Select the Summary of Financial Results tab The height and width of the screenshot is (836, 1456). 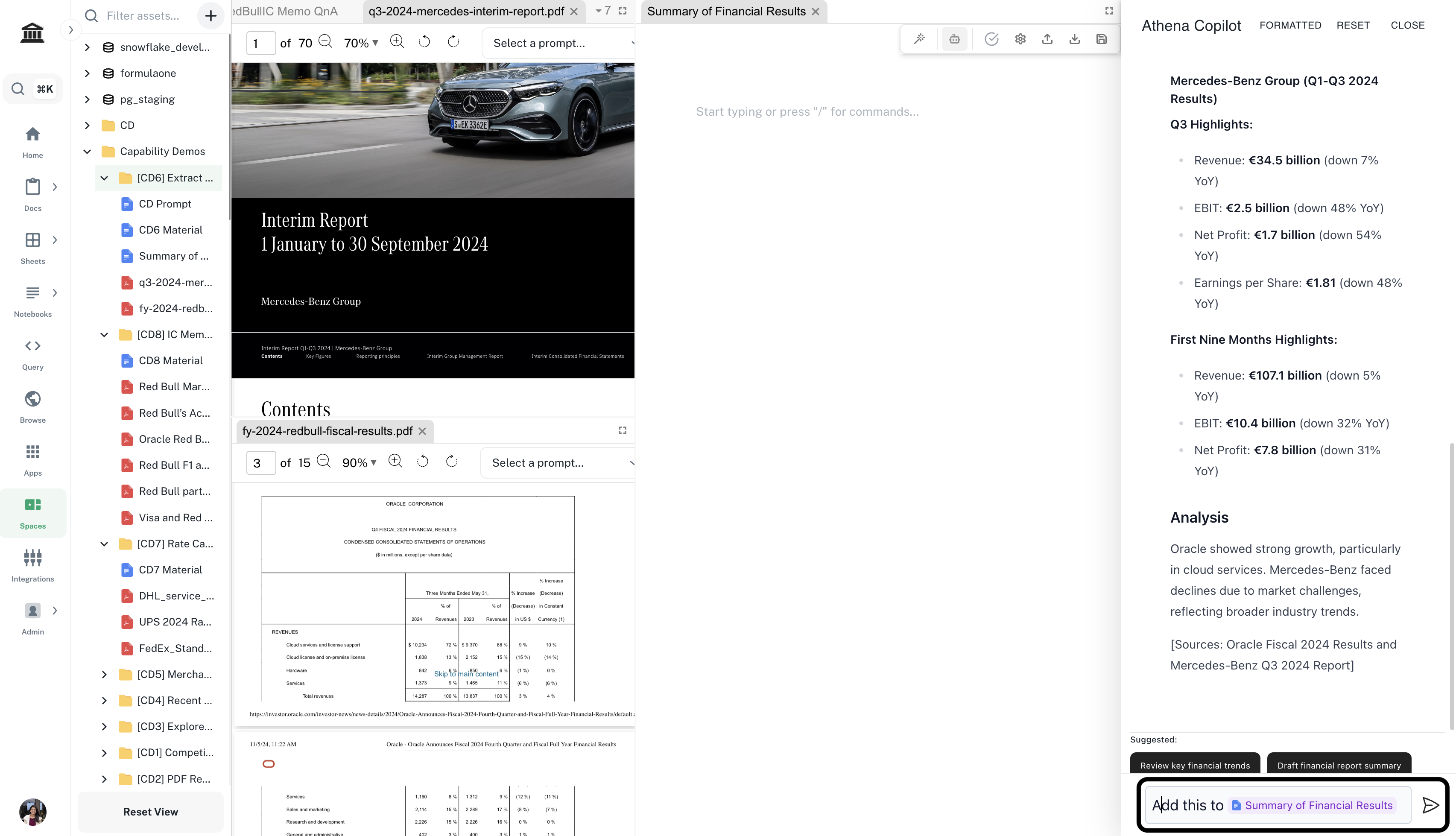pyautogui.click(x=726, y=12)
